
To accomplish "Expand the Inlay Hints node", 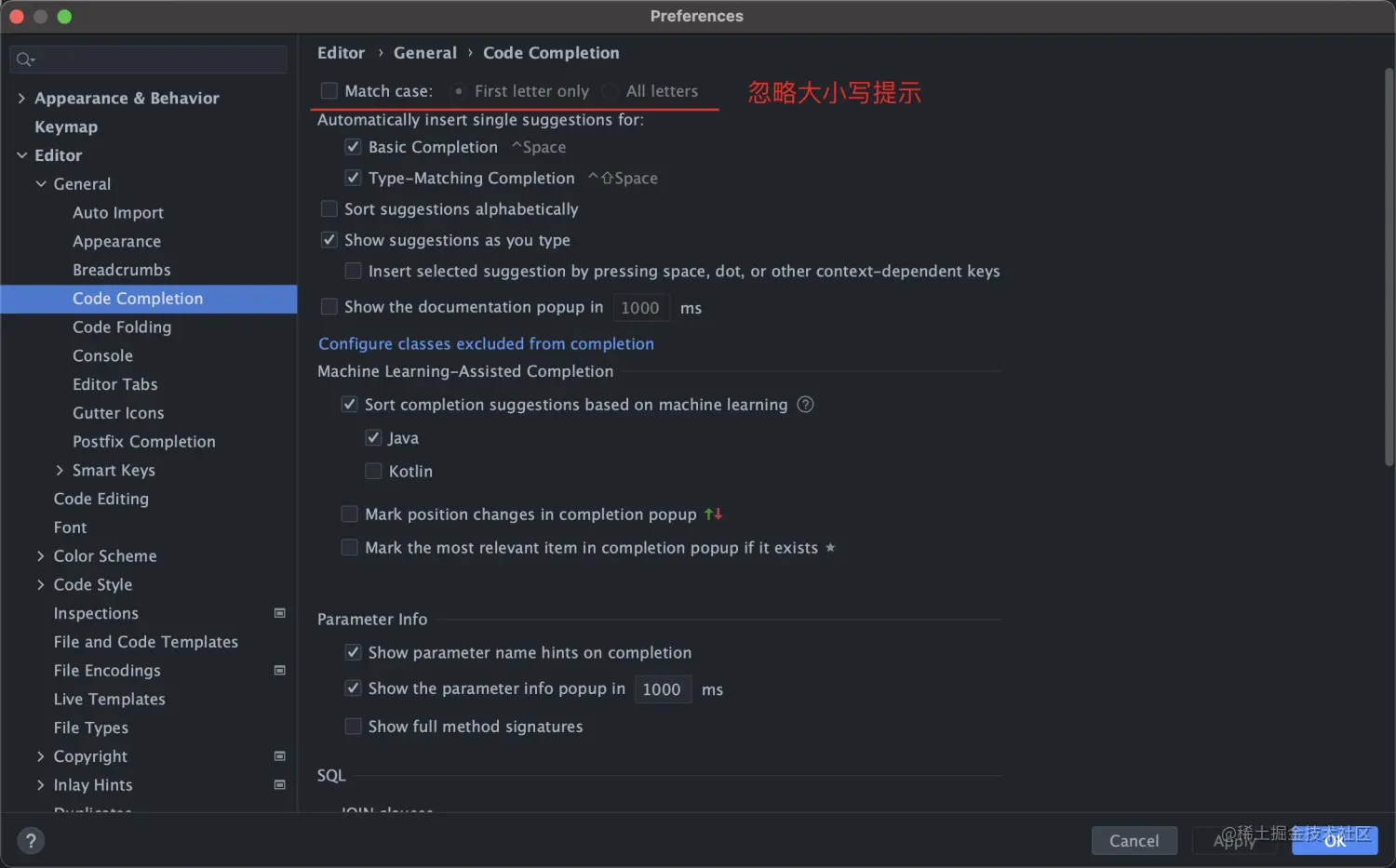I will 41,785.
